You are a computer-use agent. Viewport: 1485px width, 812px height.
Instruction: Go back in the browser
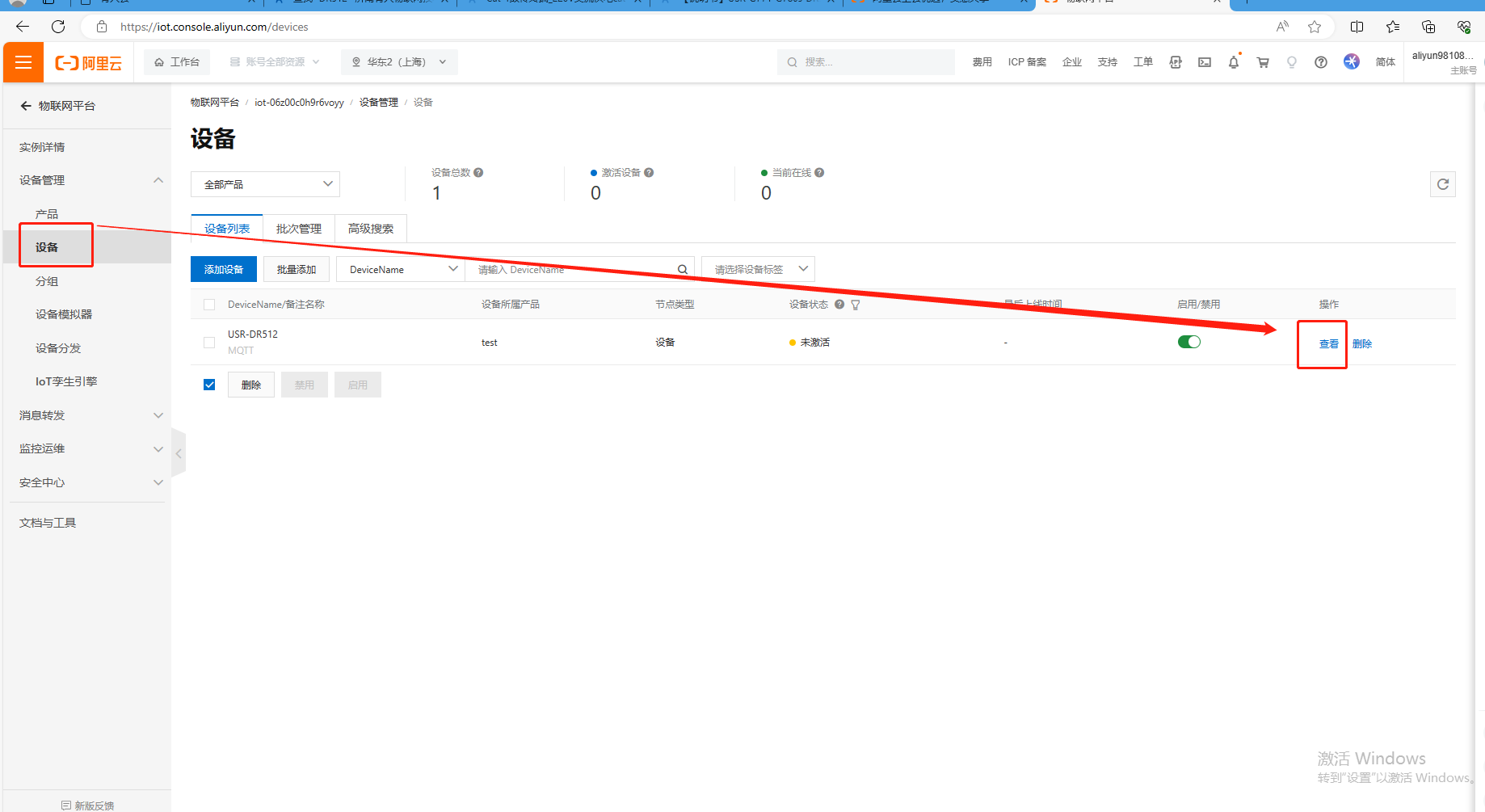pyautogui.click(x=23, y=27)
